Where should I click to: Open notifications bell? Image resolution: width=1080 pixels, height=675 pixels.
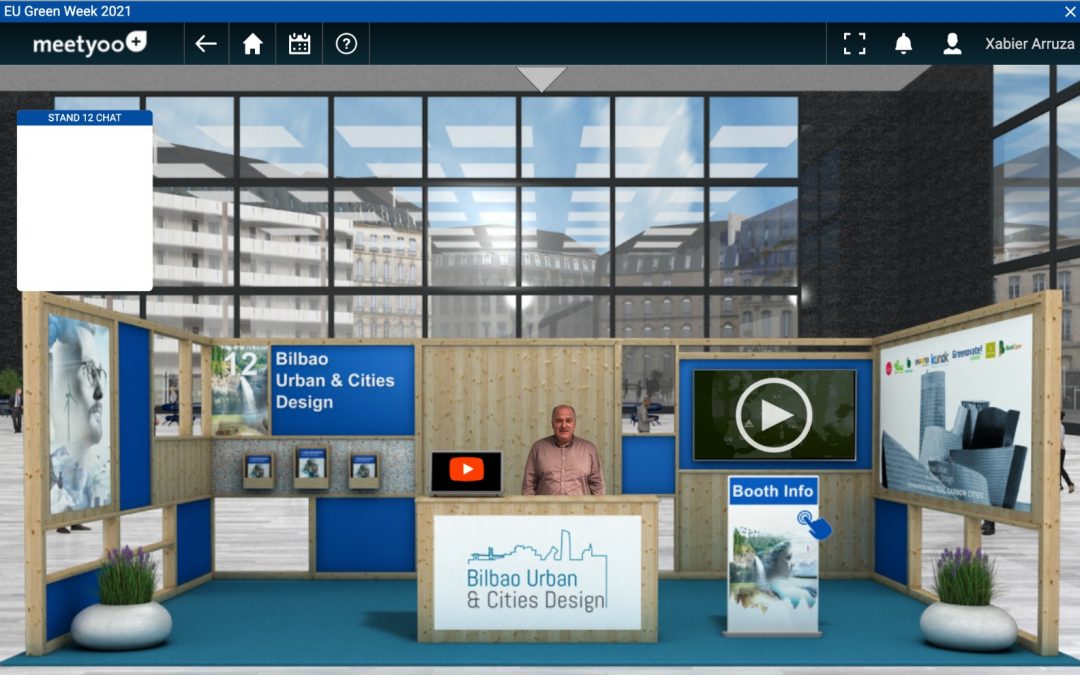pos(904,44)
